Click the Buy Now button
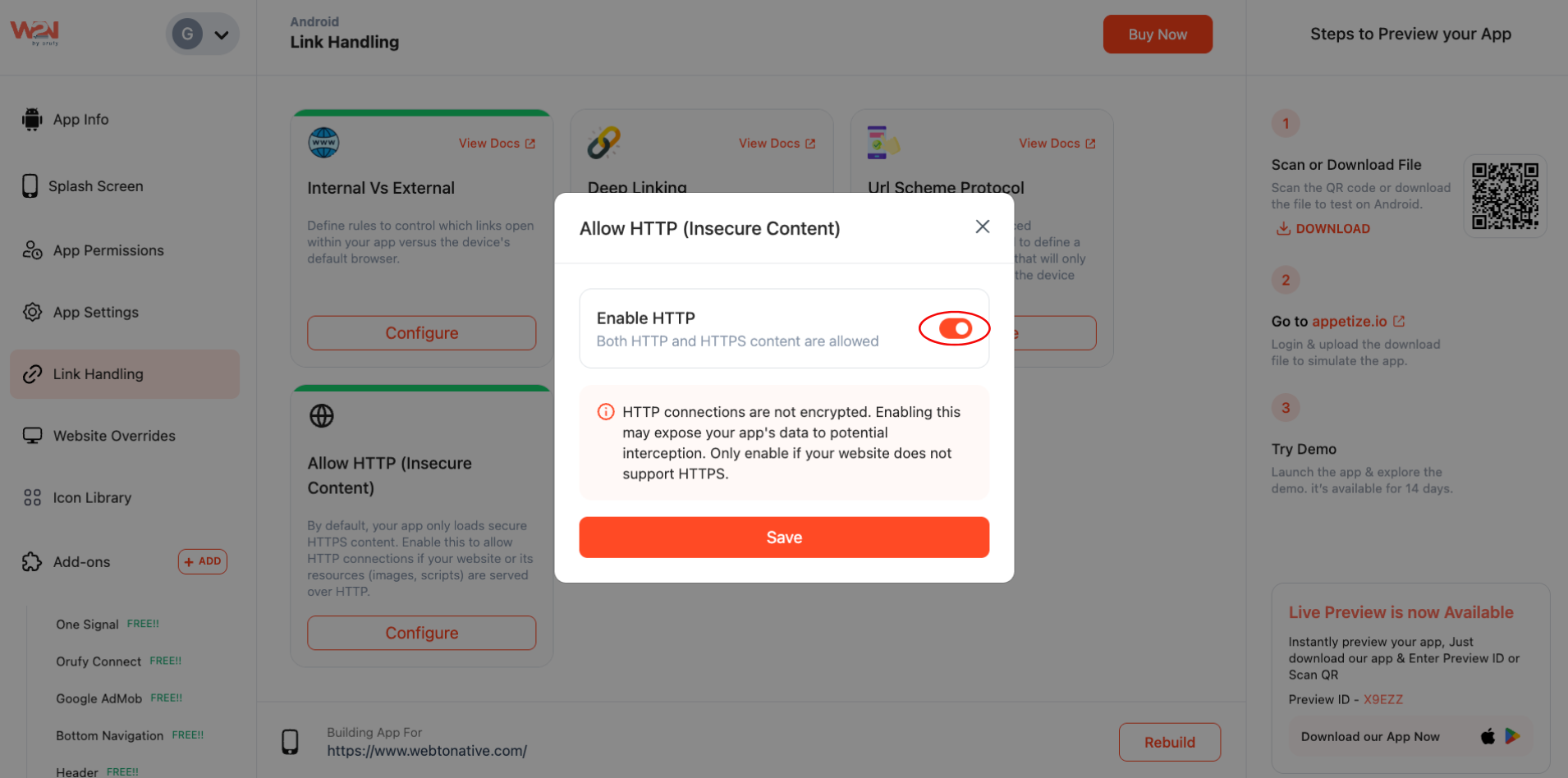 tap(1157, 34)
